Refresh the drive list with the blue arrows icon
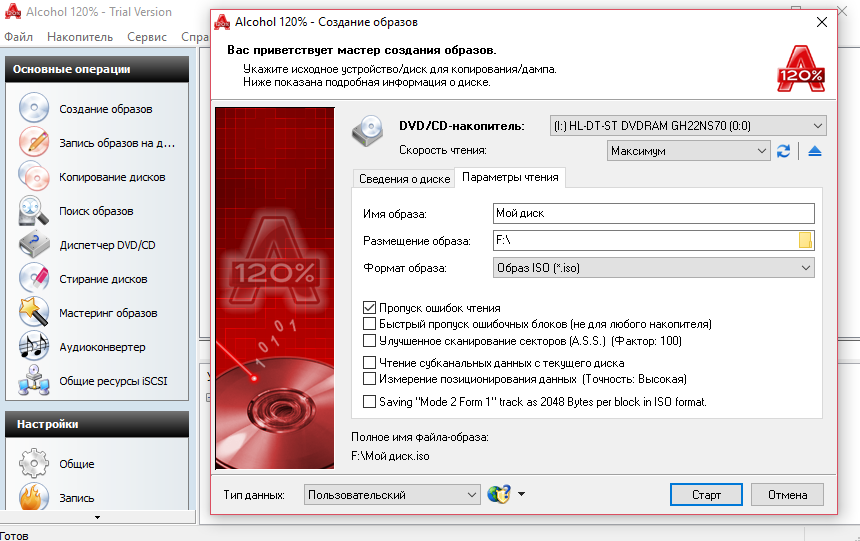 [783, 151]
